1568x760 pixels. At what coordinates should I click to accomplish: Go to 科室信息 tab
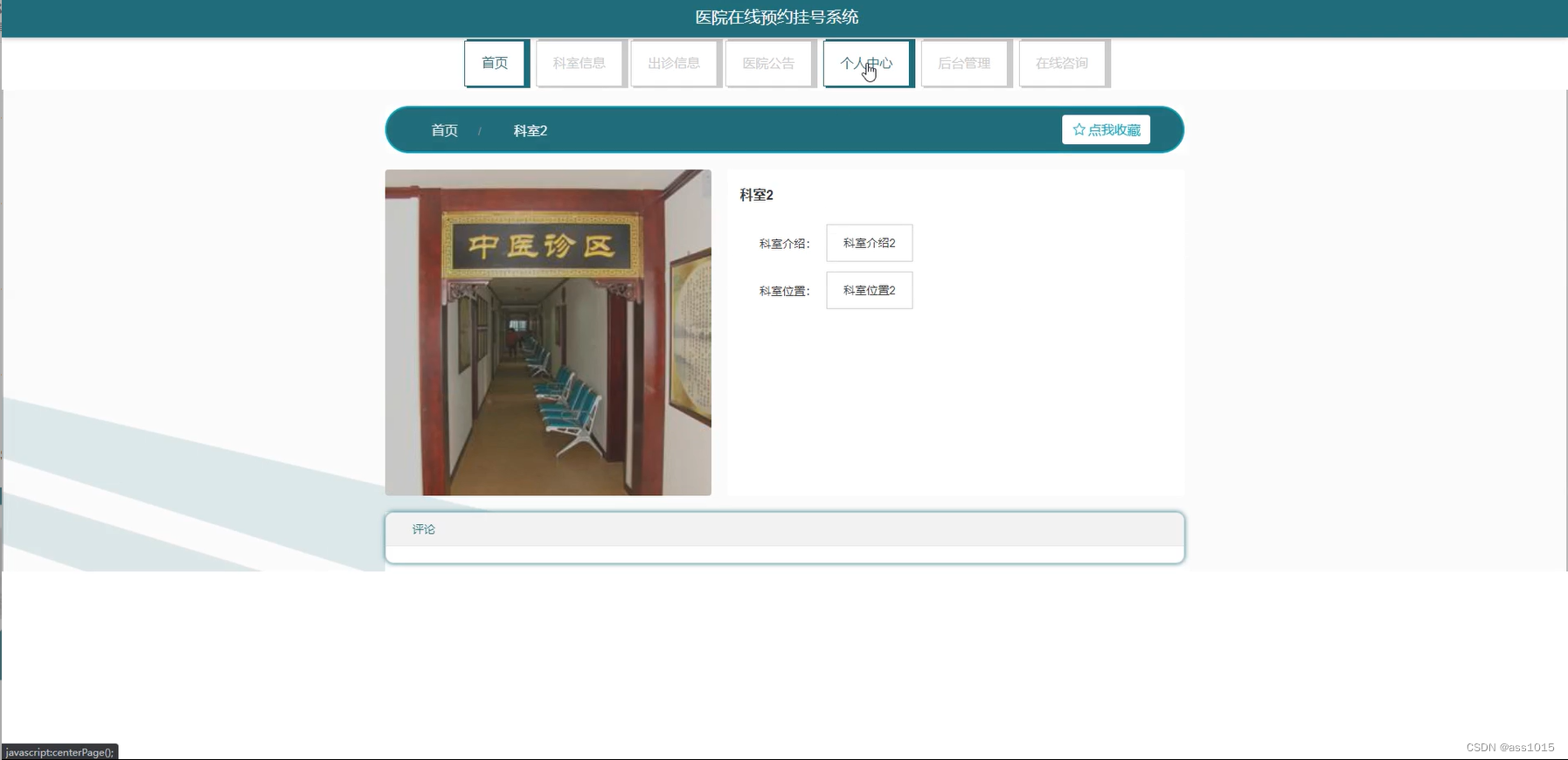click(581, 63)
